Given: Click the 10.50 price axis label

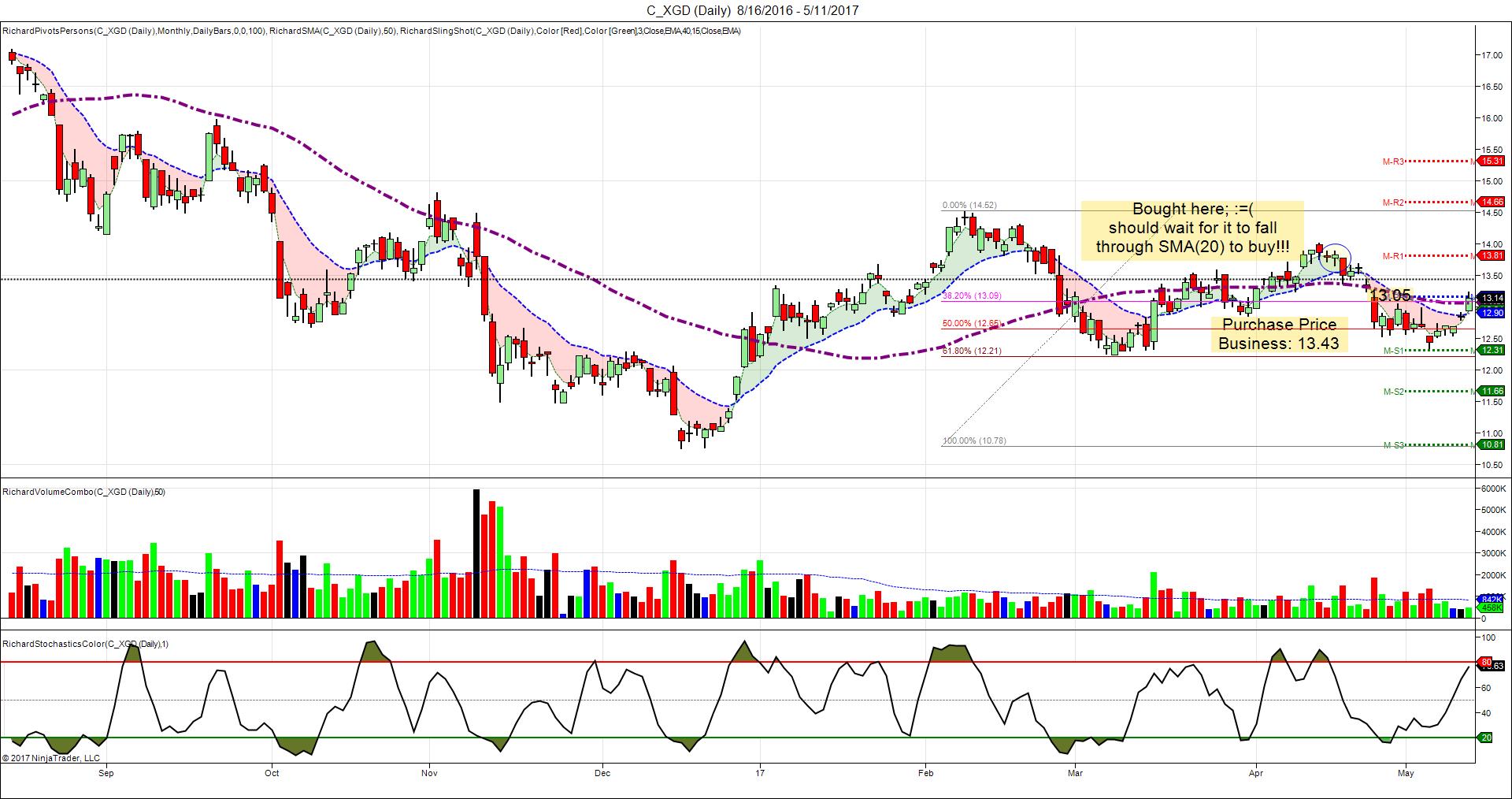Looking at the screenshot, I should (x=1492, y=465).
